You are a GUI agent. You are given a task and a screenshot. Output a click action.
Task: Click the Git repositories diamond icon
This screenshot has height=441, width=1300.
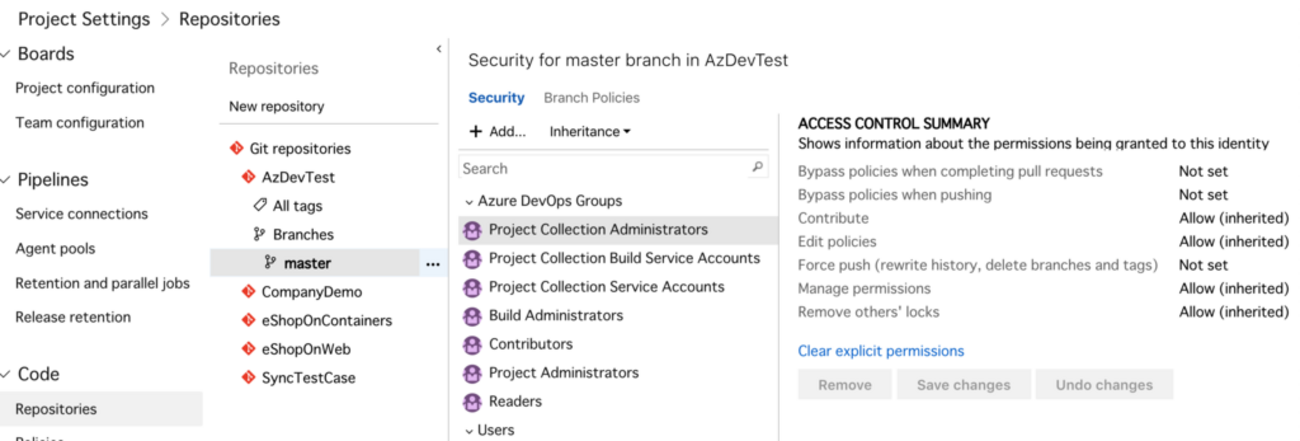(237, 148)
